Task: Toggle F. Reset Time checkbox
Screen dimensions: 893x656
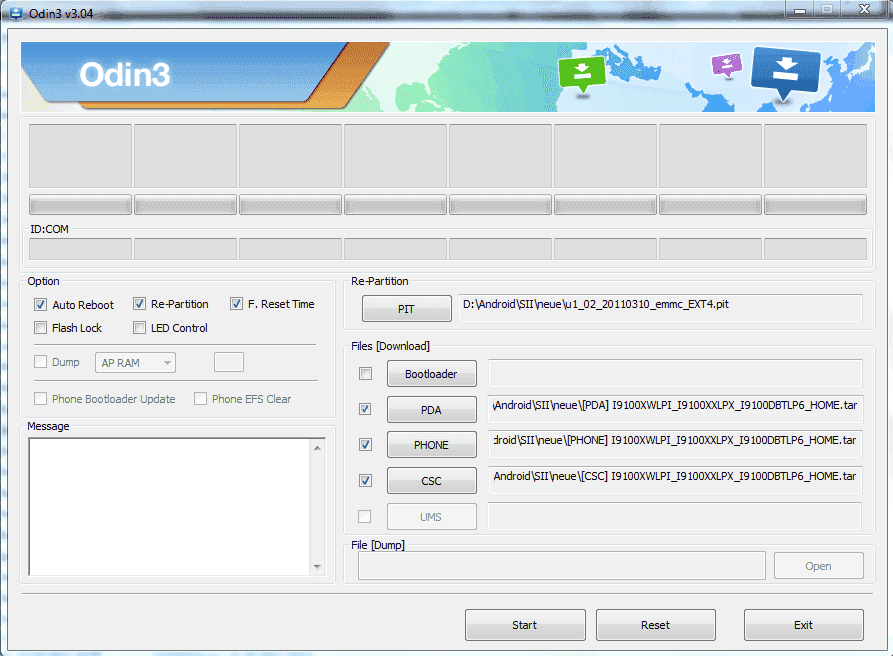Action: point(236,304)
